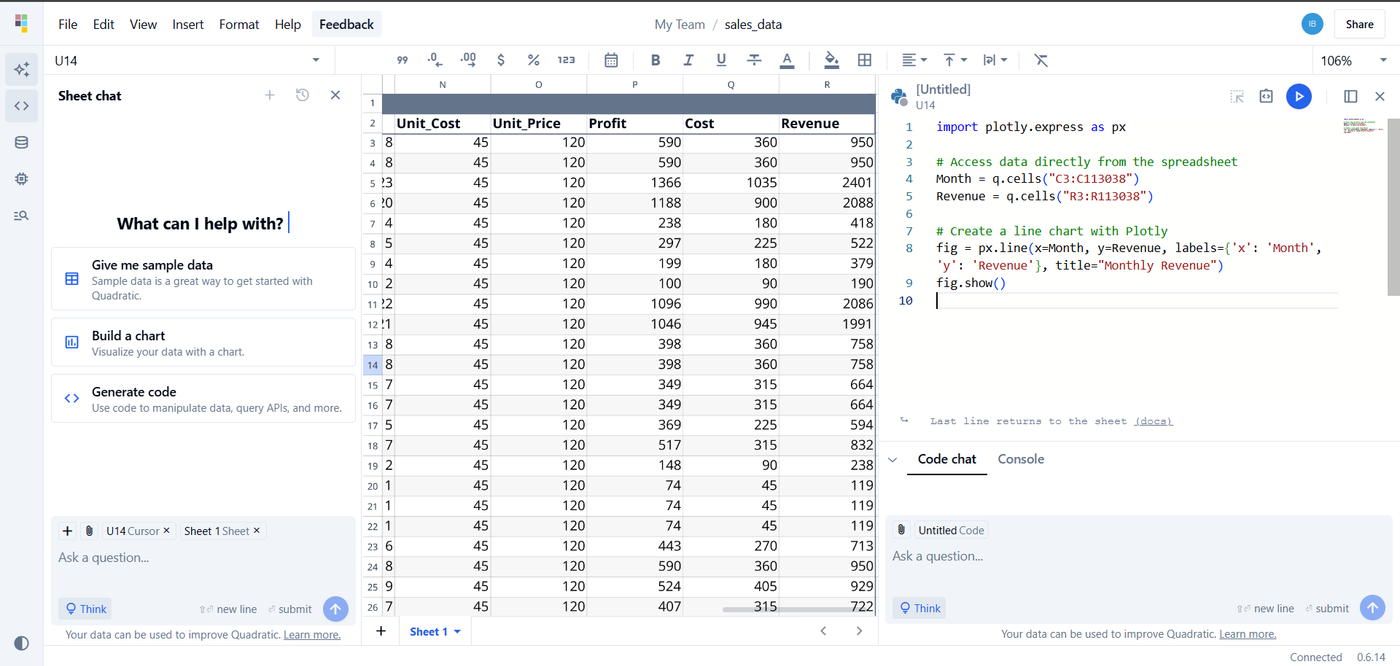Image resolution: width=1400 pixels, height=666 pixels.
Task: Click the percent format icon
Action: (x=533, y=60)
